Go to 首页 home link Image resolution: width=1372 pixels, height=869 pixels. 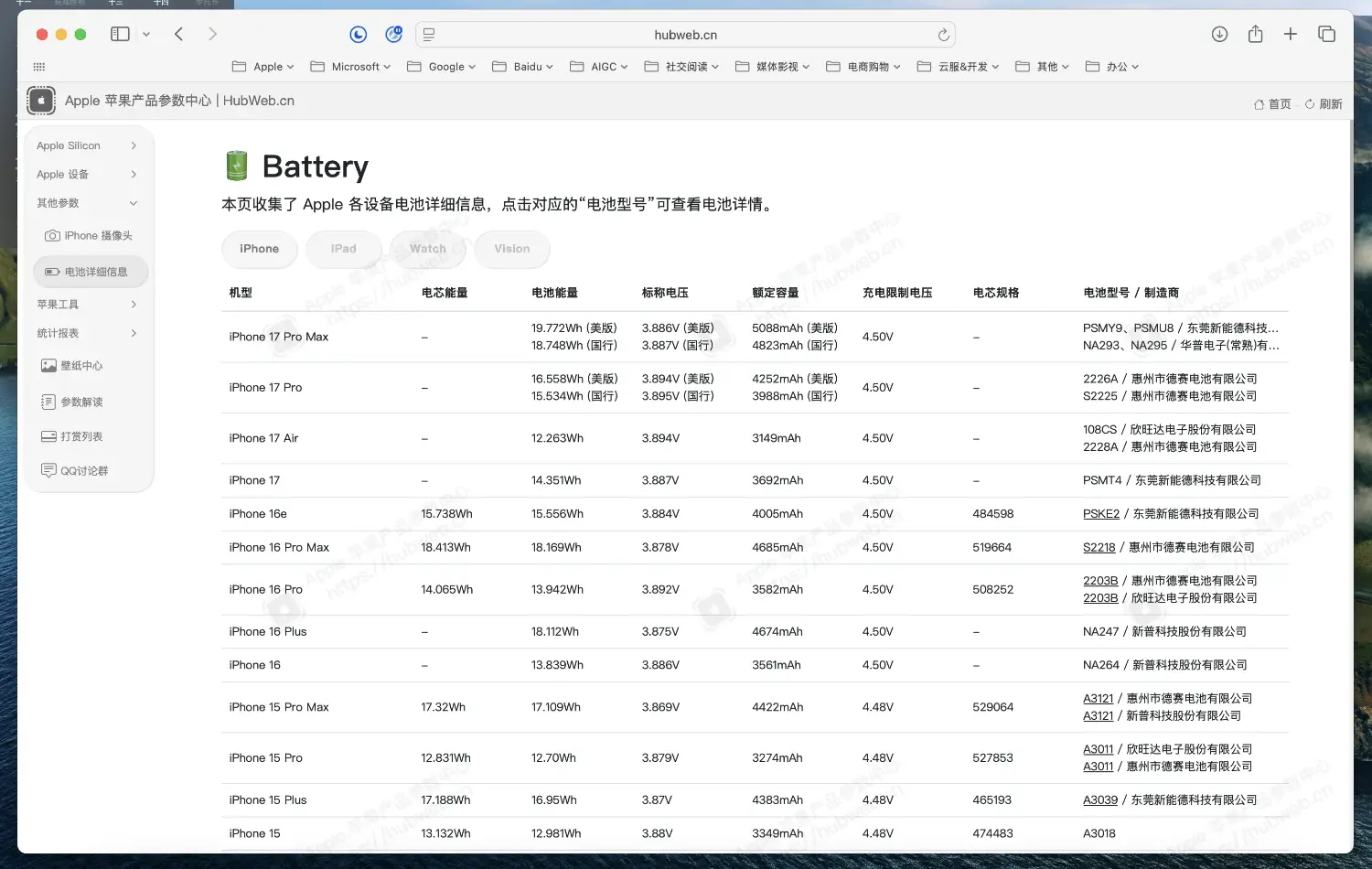click(1272, 104)
